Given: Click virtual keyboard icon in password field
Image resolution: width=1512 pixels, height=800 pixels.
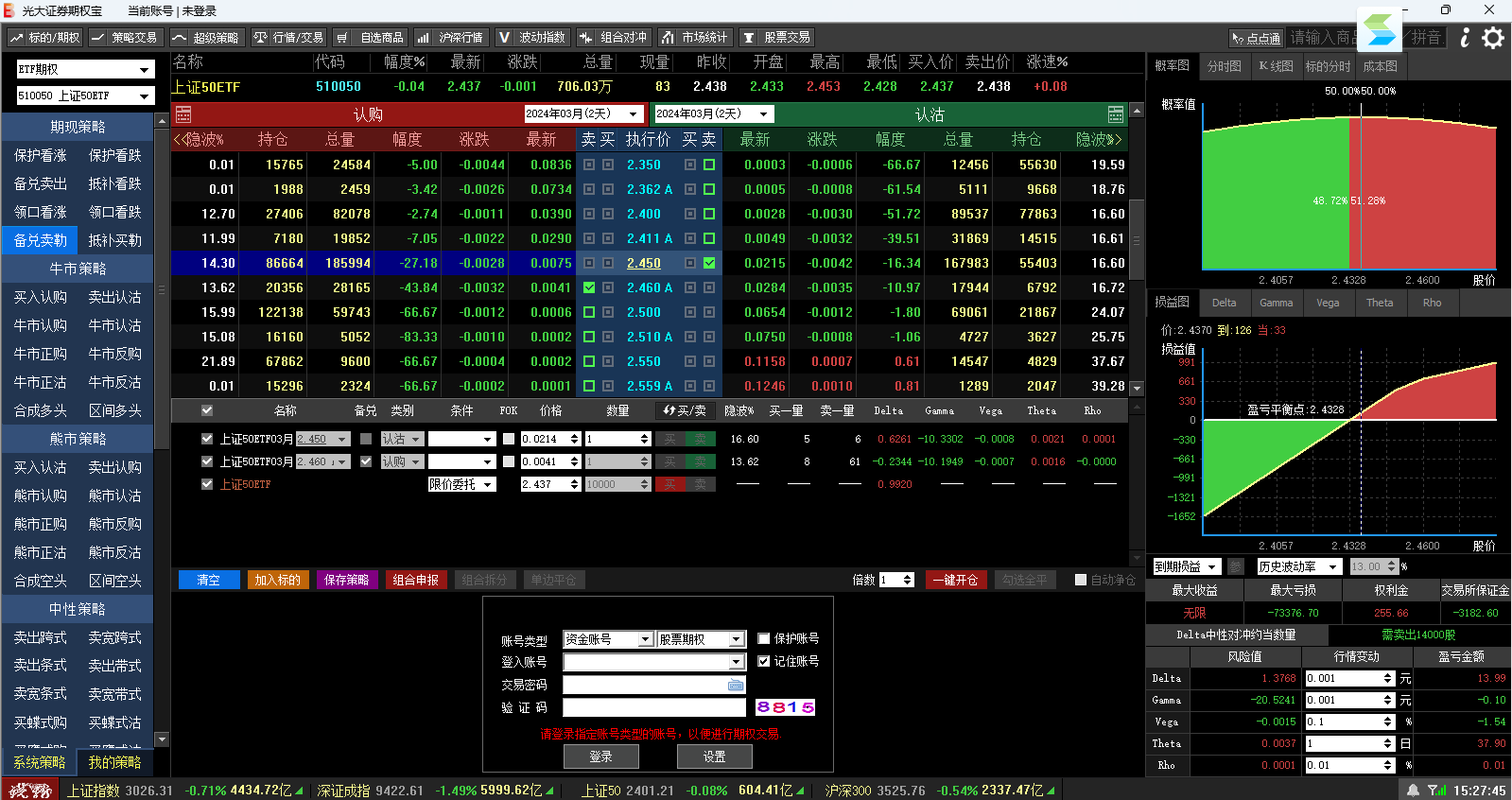Looking at the screenshot, I should [736, 685].
